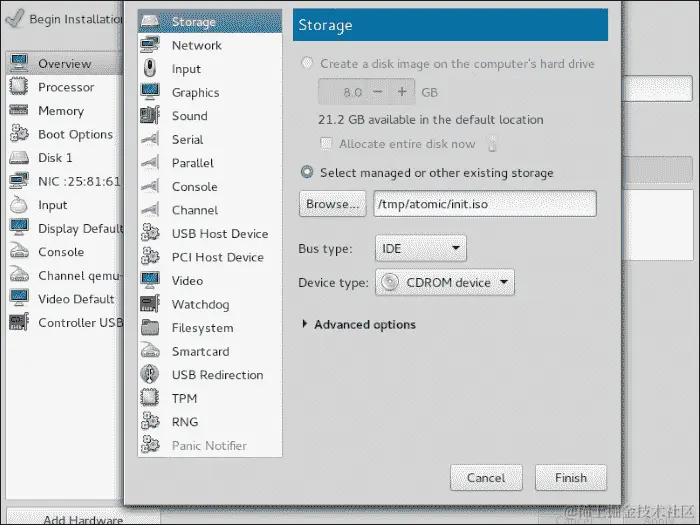Image resolution: width=700 pixels, height=525 pixels.
Task: Choose Sound in hardware type list
Action: tap(210, 116)
